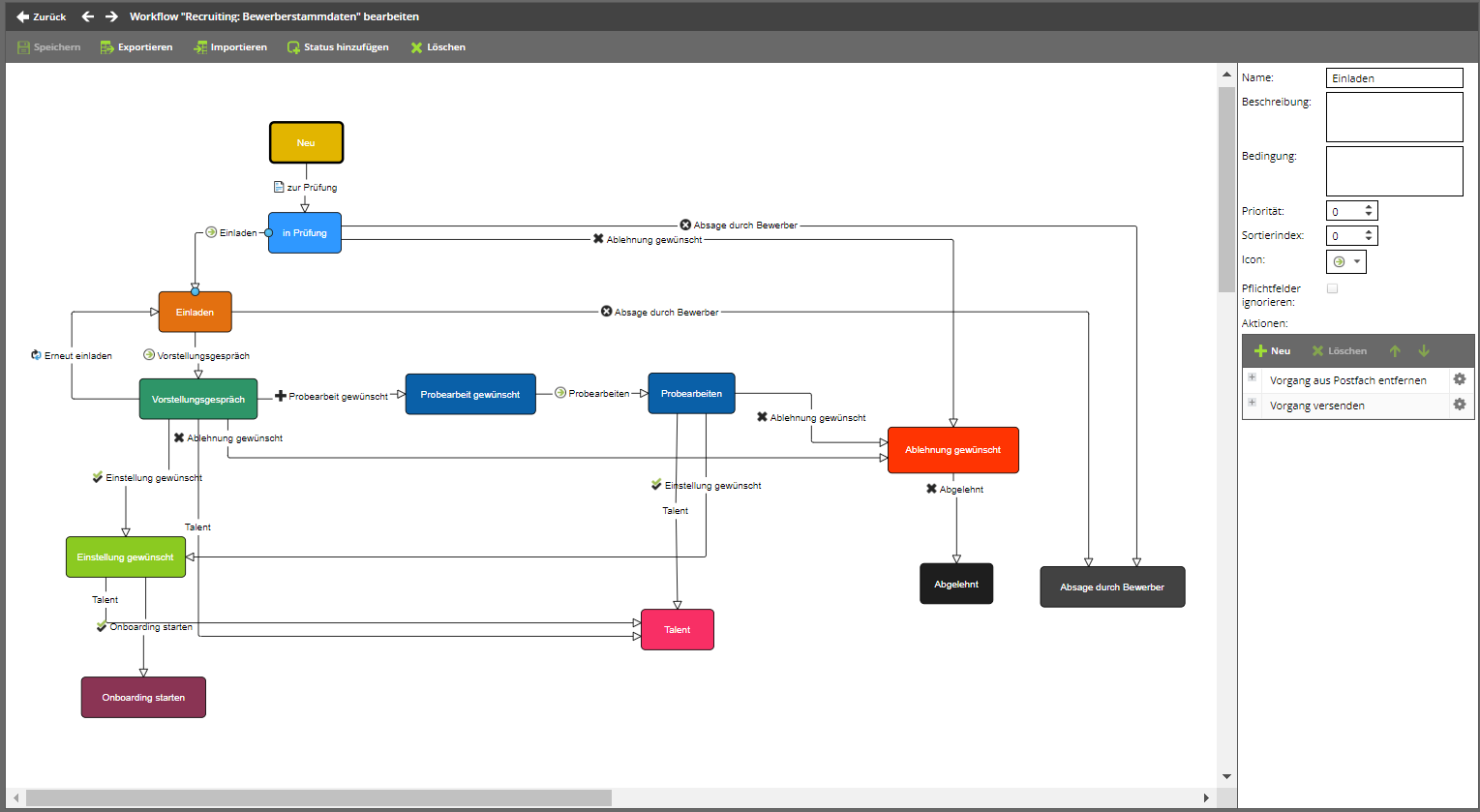Click Importieren in the toolbar
This screenshot has height=812, width=1480.
pyautogui.click(x=230, y=47)
